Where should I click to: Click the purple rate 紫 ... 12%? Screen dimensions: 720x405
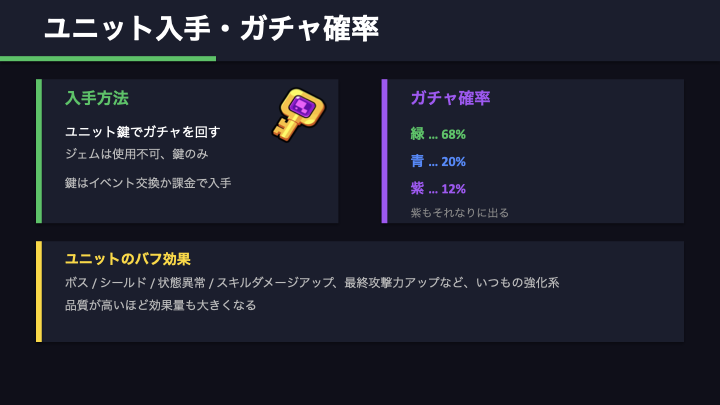coord(438,188)
